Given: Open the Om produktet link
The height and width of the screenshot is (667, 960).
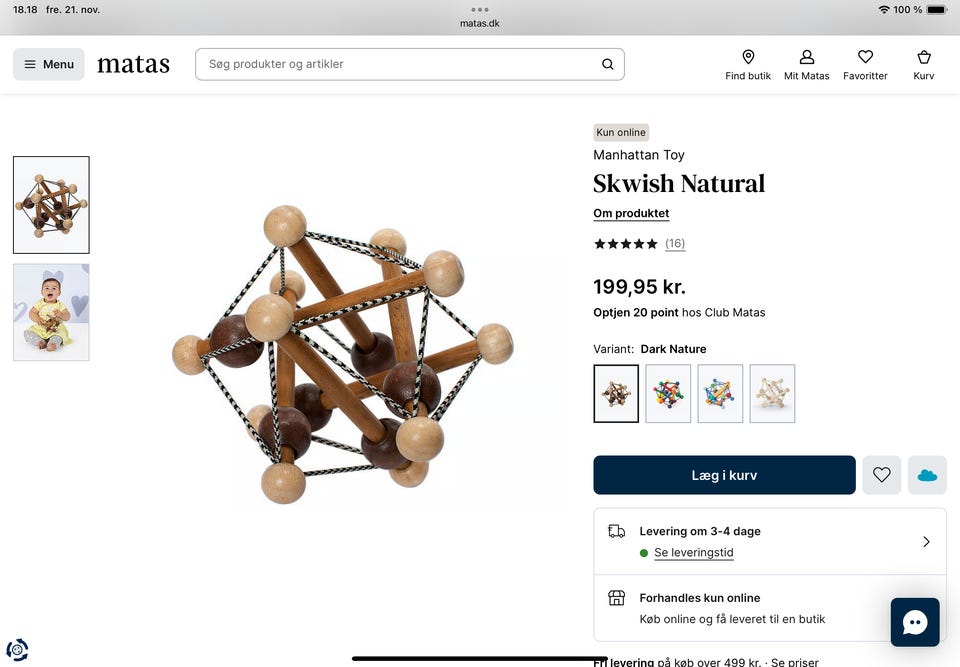Looking at the screenshot, I should pyautogui.click(x=631, y=213).
